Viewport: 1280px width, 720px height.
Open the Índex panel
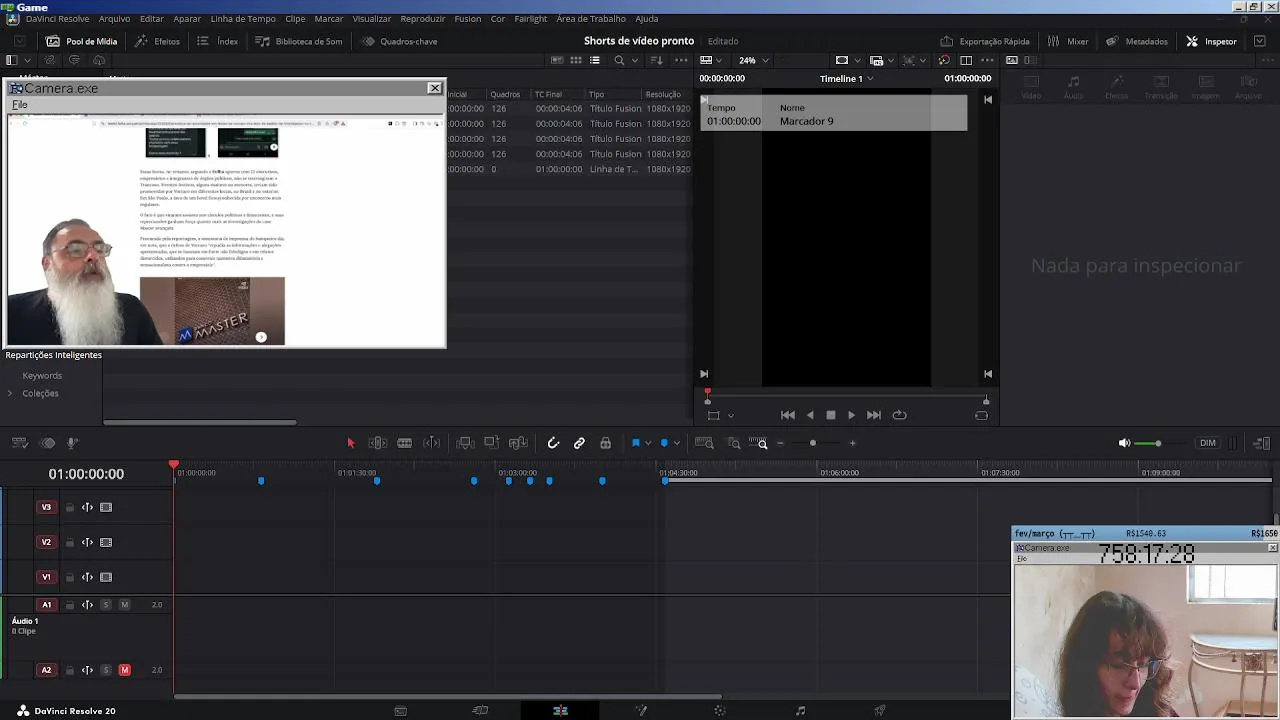click(x=218, y=41)
